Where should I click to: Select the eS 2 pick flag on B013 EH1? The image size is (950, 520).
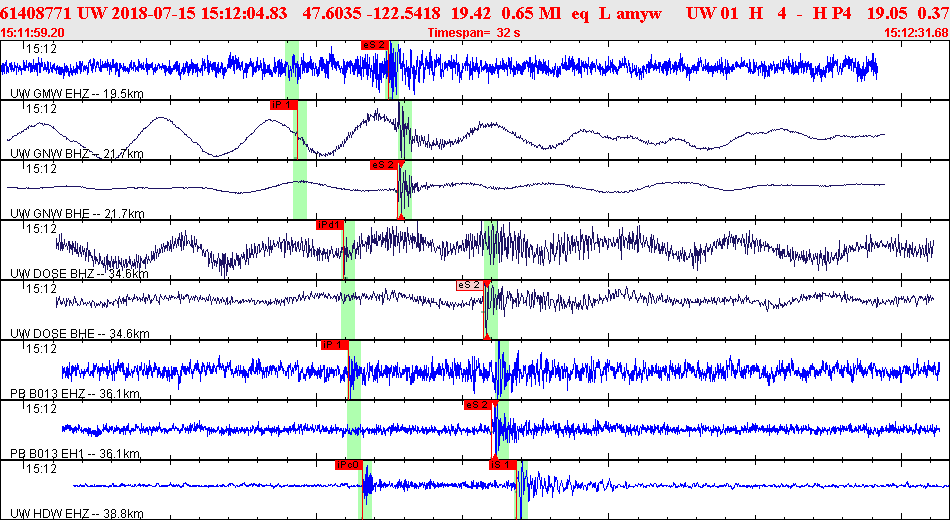click(477, 405)
